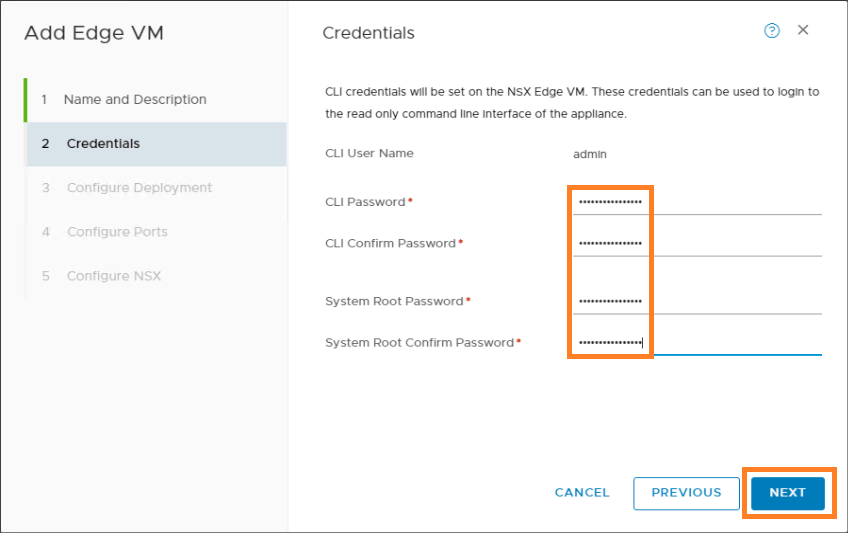Jump to Configure Ports step

pos(117,232)
